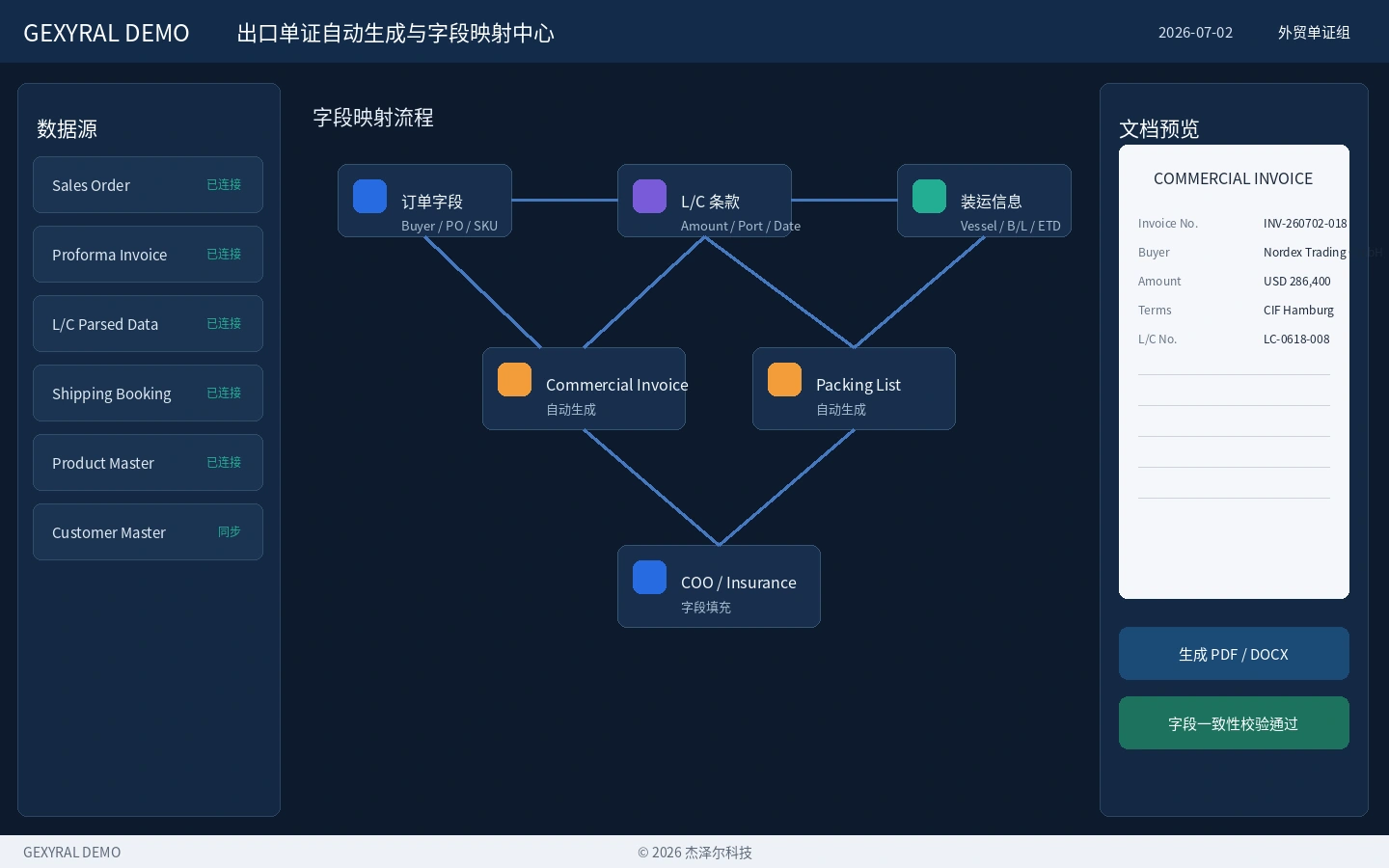Click the 生成 PDF / DOCX button
The width and height of the screenshot is (1389, 868).
(1234, 653)
